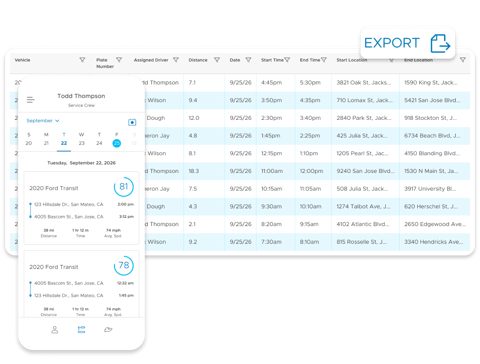The width and height of the screenshot is (480, 364).
Task: Click the 710 Lomax St start location
Action: [x=364, y=100]
